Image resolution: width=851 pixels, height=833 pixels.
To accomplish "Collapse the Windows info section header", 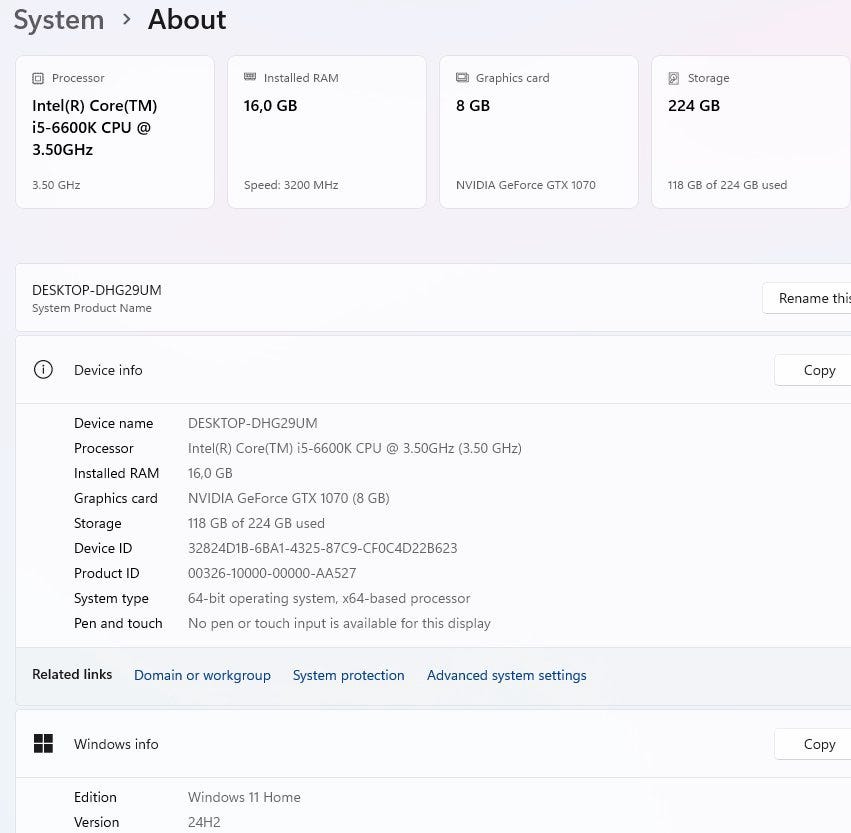I will point(433,744).
